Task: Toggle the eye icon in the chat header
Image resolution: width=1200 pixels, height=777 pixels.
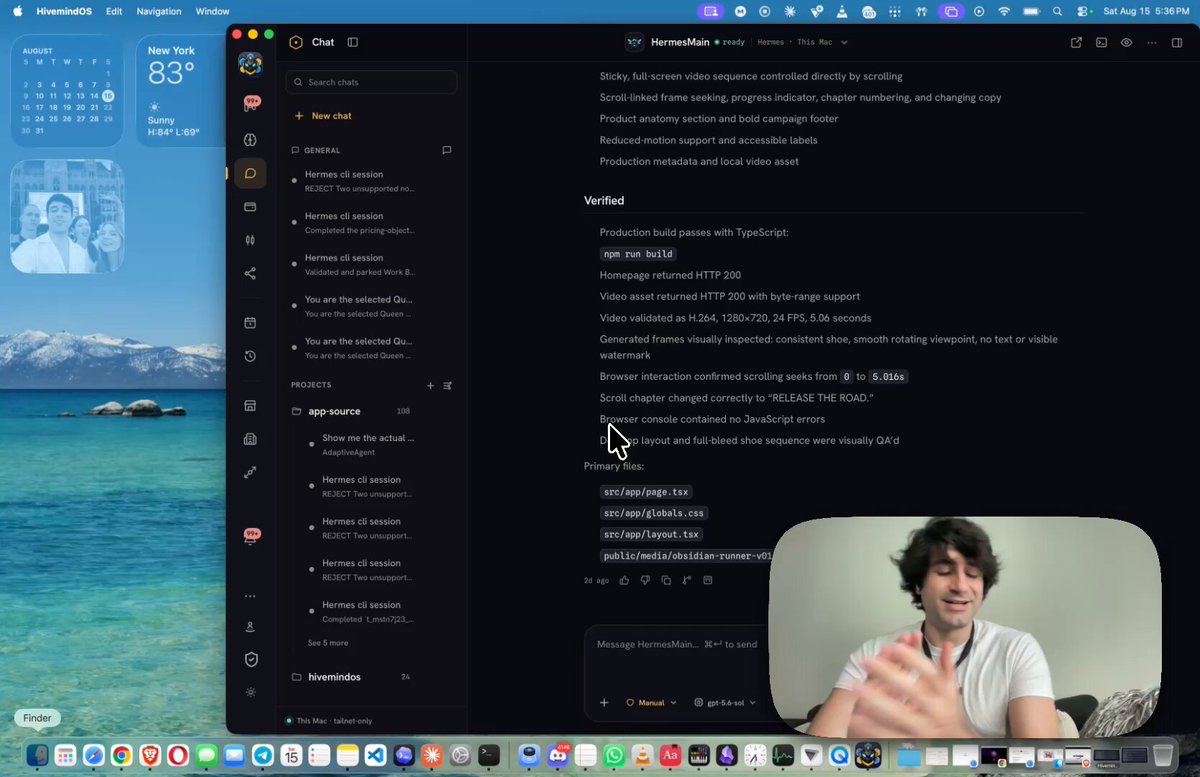Action: tap(1126, 42)
